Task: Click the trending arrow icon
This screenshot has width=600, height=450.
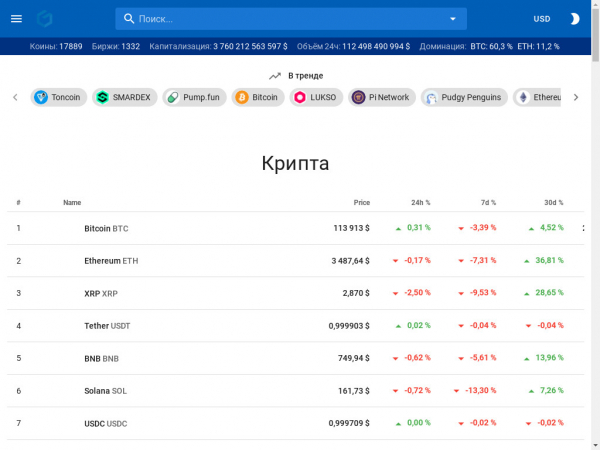Action: pyautogui.click(x=274, y=76)
